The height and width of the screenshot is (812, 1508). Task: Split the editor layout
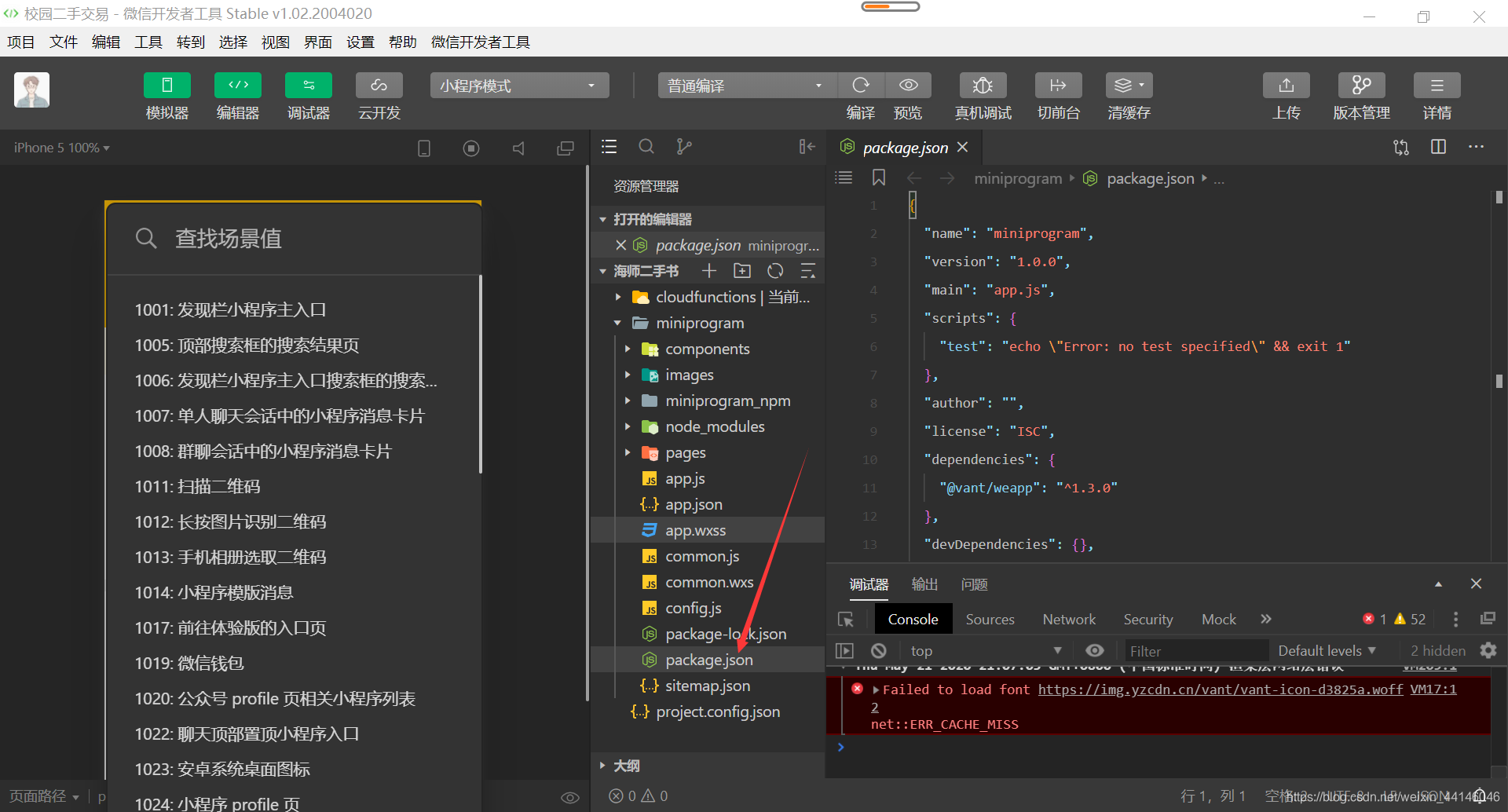pyautogui.click(x=1439, y=147)
